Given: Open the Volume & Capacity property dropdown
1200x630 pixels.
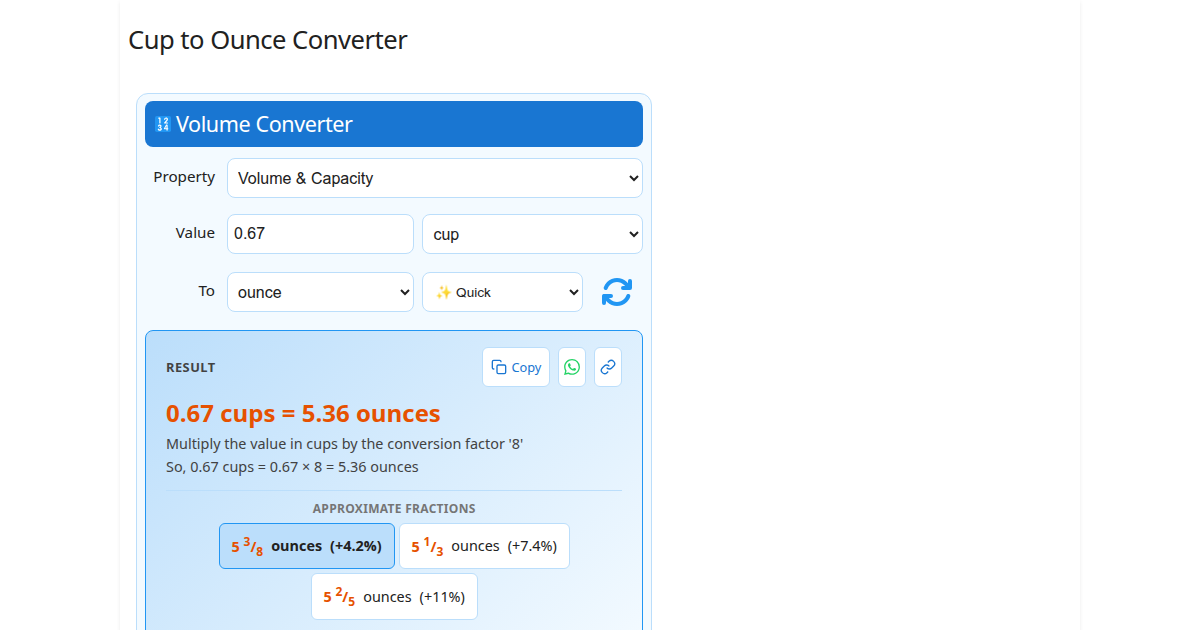Looking at the screenshot, I should [434, 178].
